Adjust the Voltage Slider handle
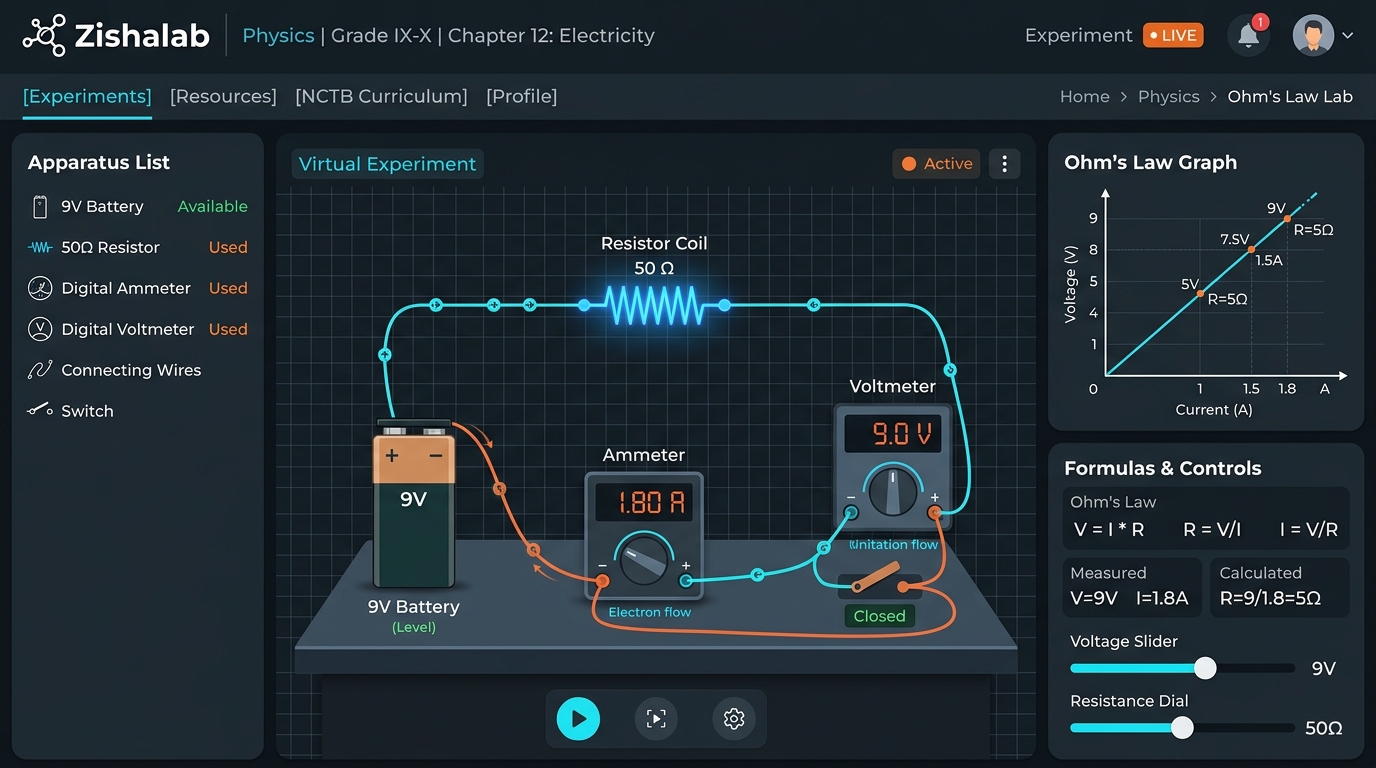This screenshot has height=768, width=1376. [x=1205, y=668]
